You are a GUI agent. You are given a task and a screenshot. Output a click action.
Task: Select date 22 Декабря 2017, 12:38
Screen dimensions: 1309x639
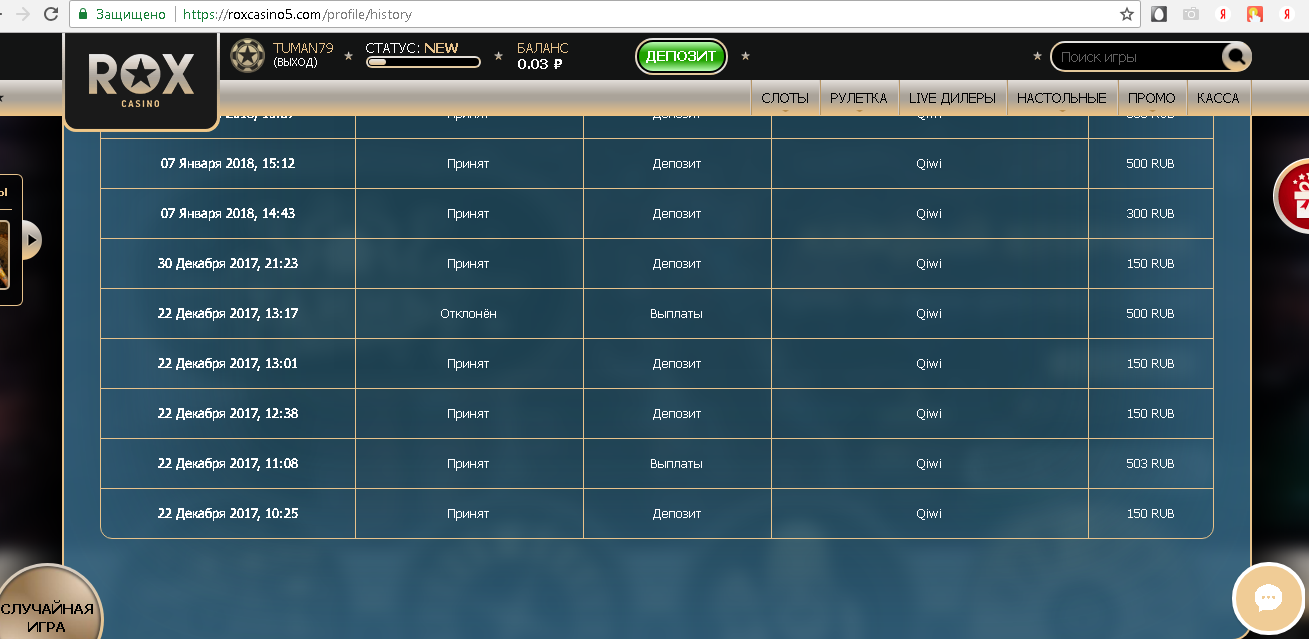[228, 413]
